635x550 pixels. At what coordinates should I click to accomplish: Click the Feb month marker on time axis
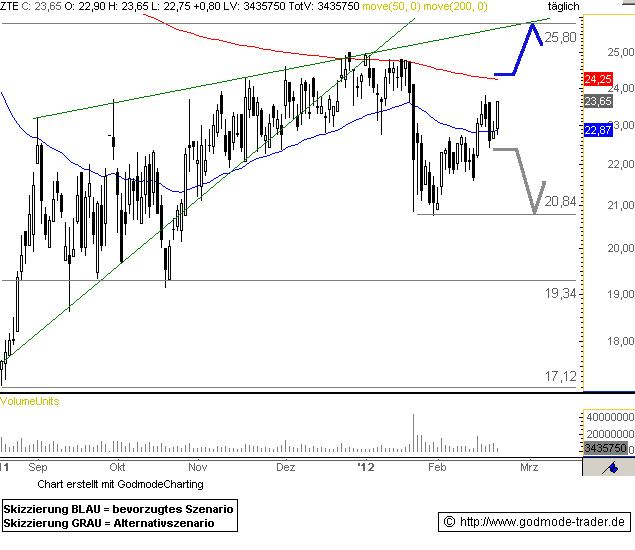437,467
